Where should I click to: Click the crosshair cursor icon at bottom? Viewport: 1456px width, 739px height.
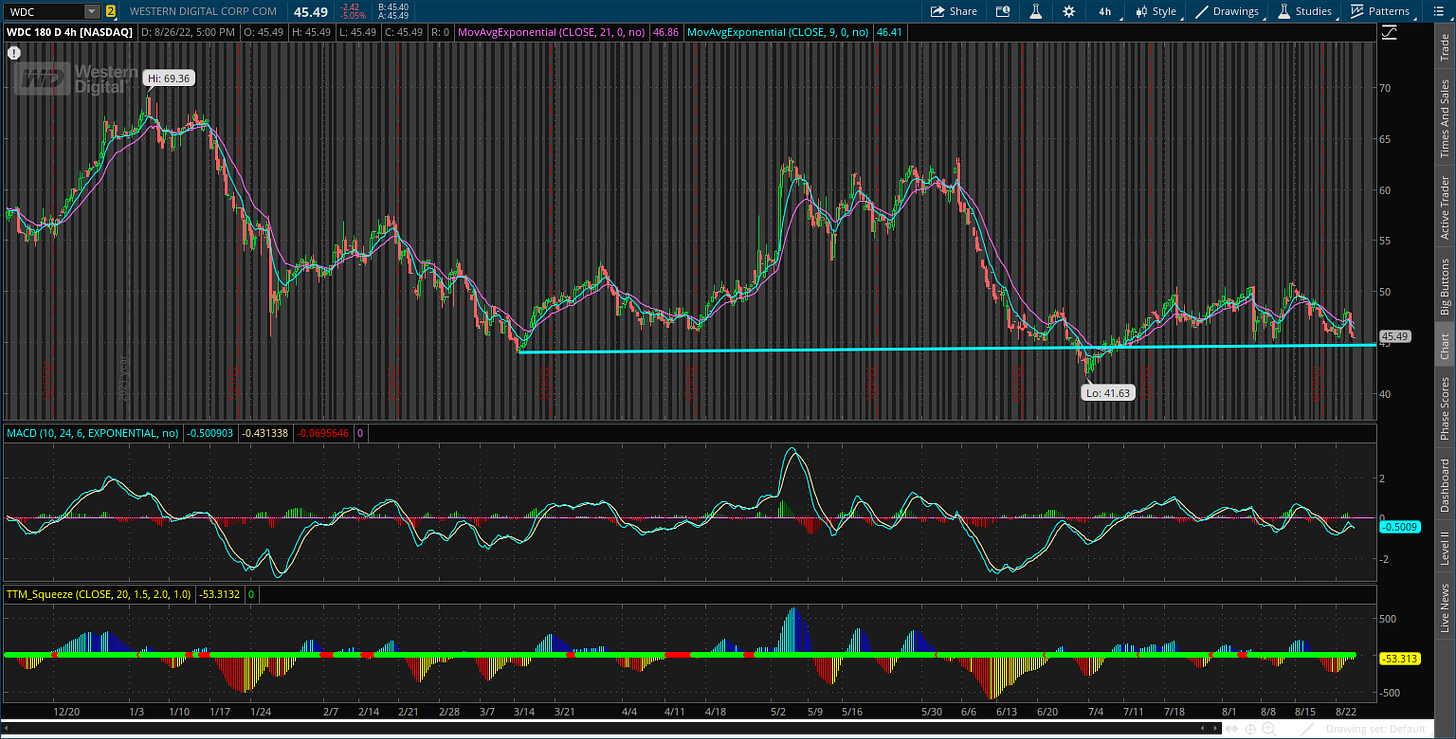1252,729
